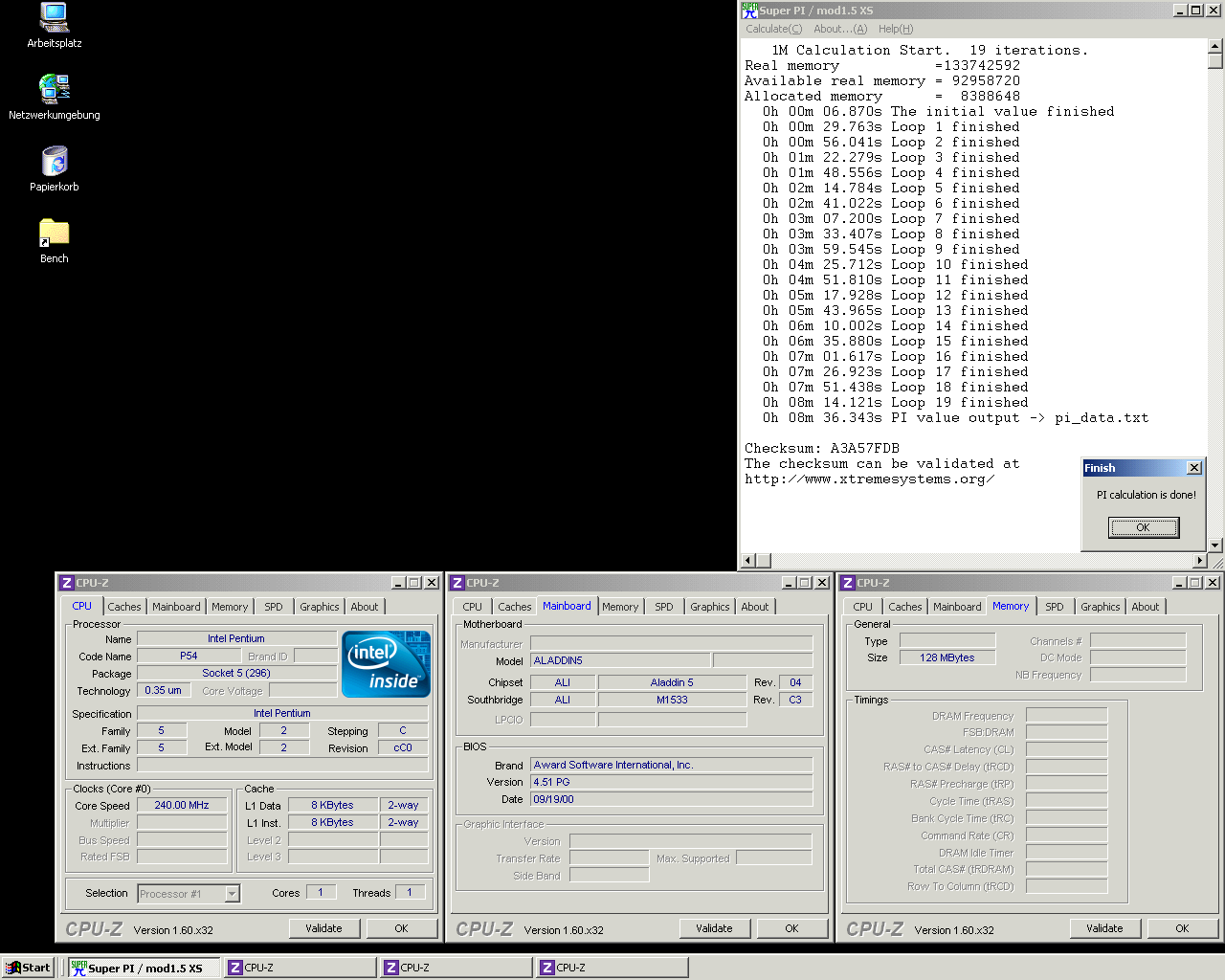The width and height of the screenshot is (1225, 980).
Task: Click OK in the Finish dialog
Action: (x=1144, y=527)
